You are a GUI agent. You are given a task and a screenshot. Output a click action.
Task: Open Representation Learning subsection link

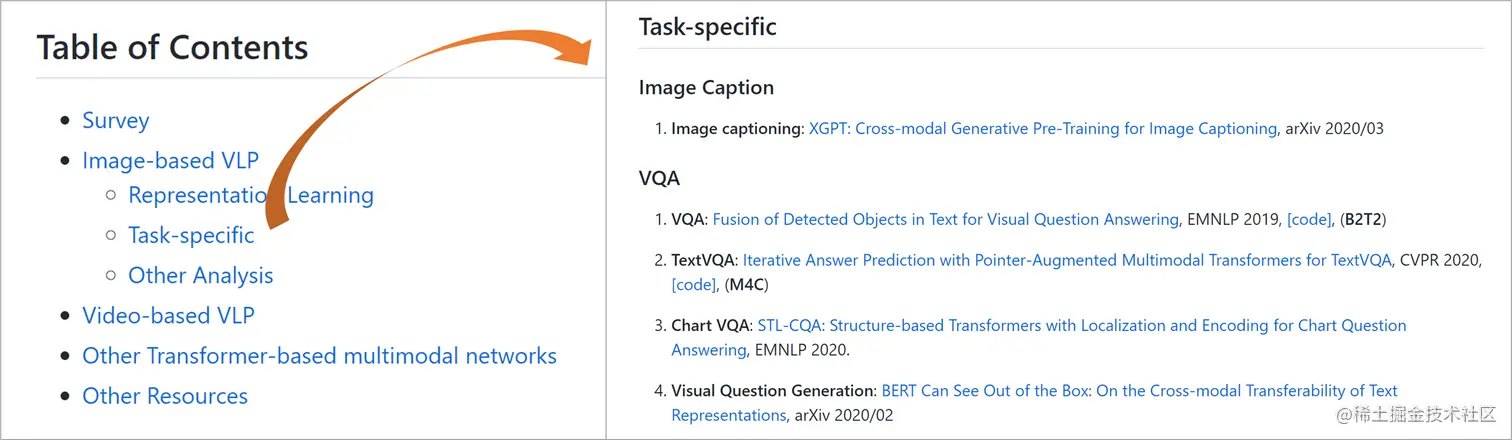(x=251, y=195)
